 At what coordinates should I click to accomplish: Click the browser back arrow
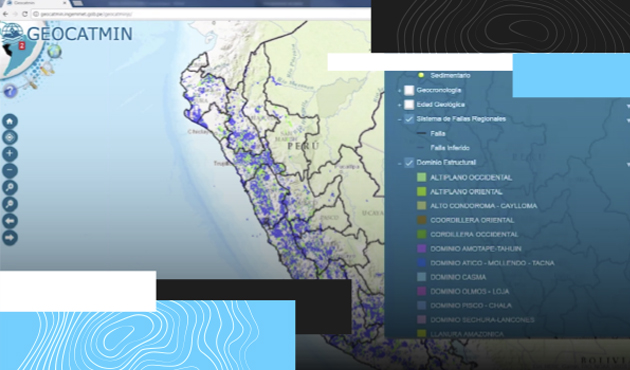6,14
